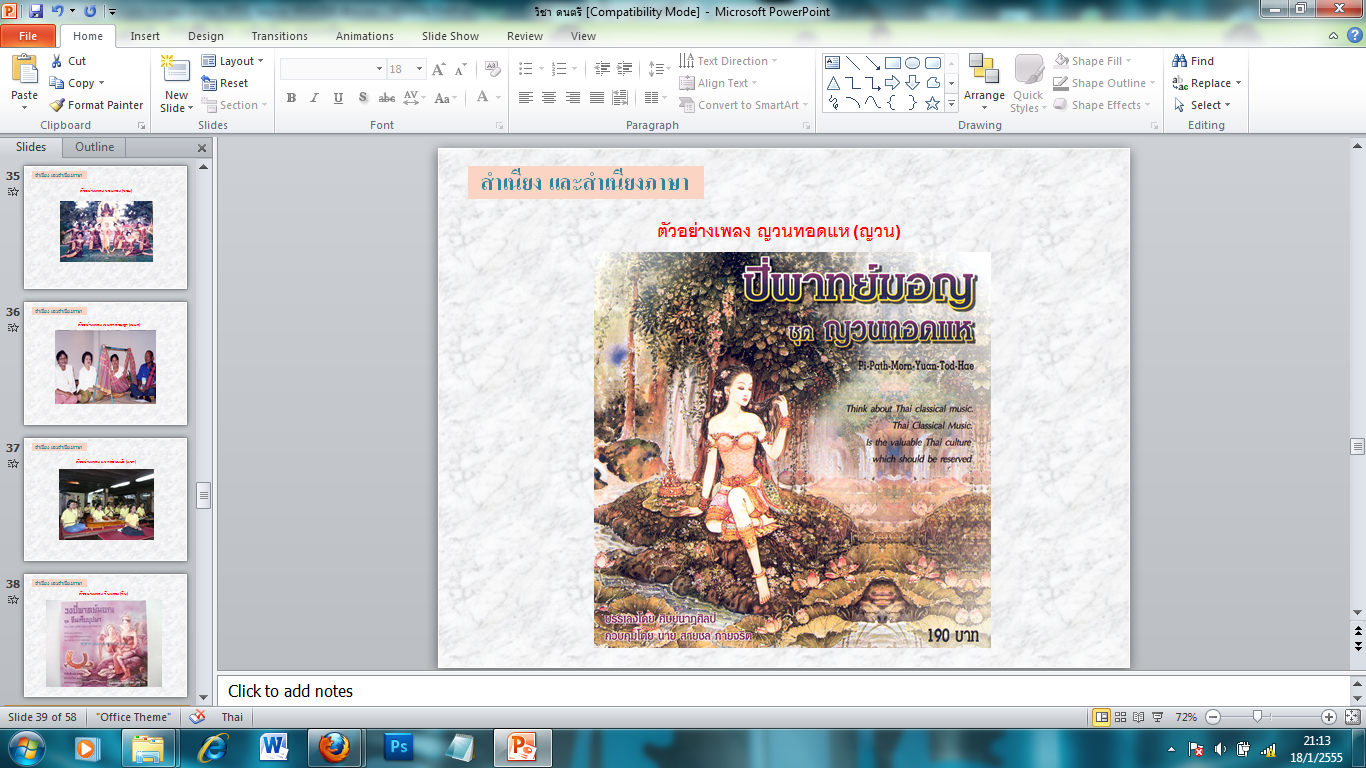Viewport: 1366px width, 768px height.
Task: Justify the paragraph text
Action: tap(597, 98)
